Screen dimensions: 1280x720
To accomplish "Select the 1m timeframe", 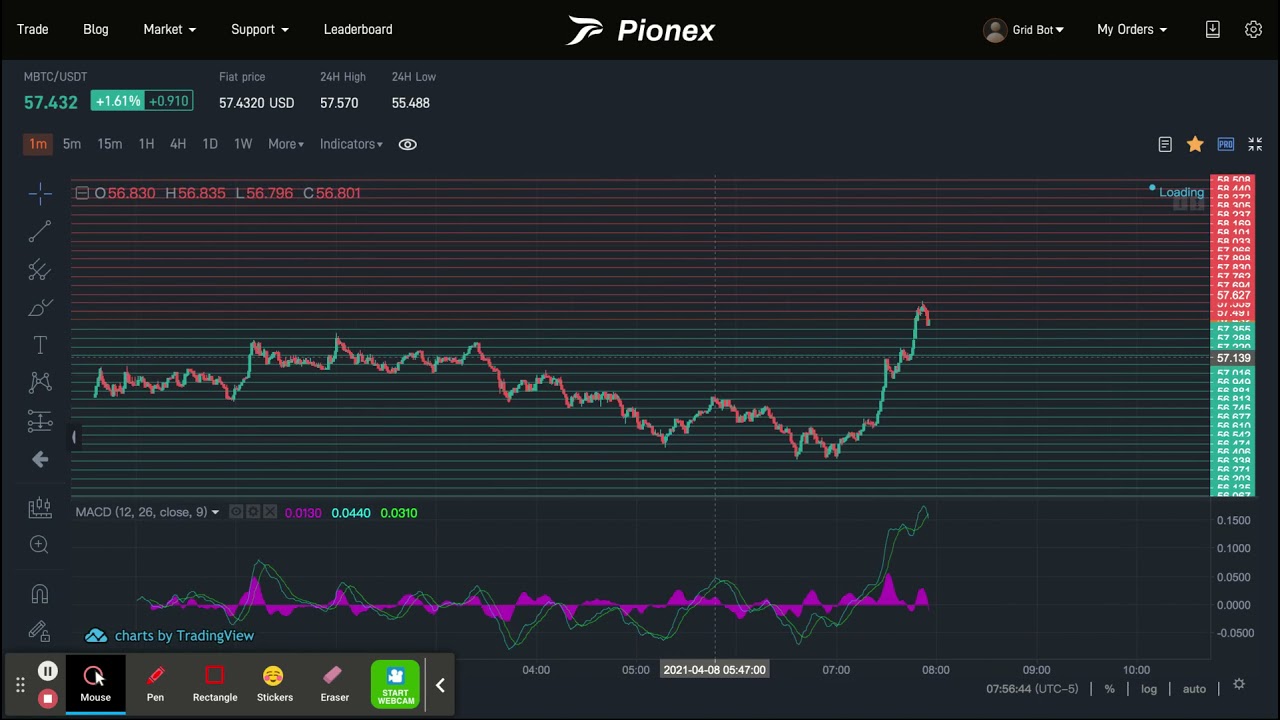I will [x=38, y=144].
